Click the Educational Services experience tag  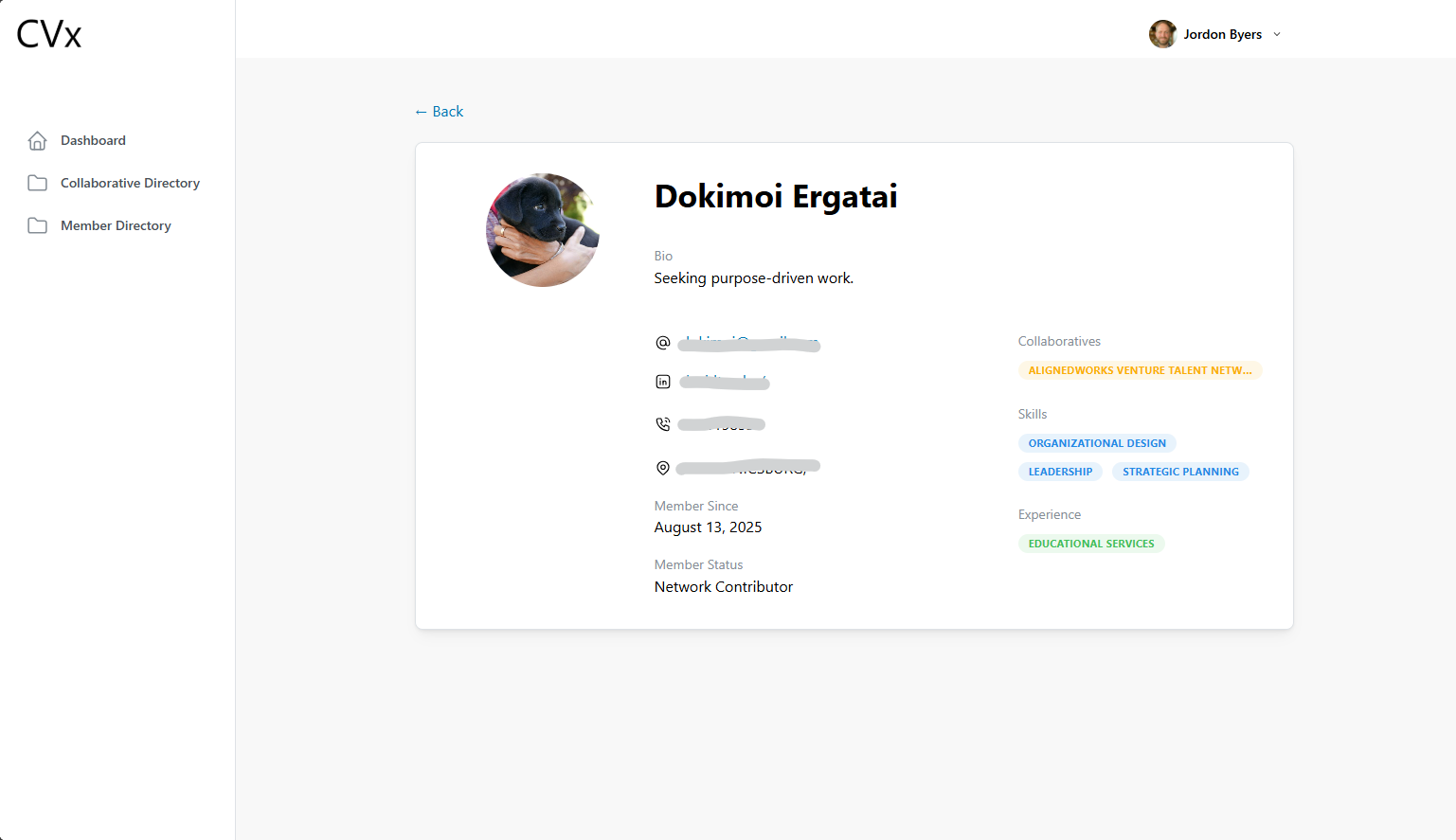coord(1090,543)
